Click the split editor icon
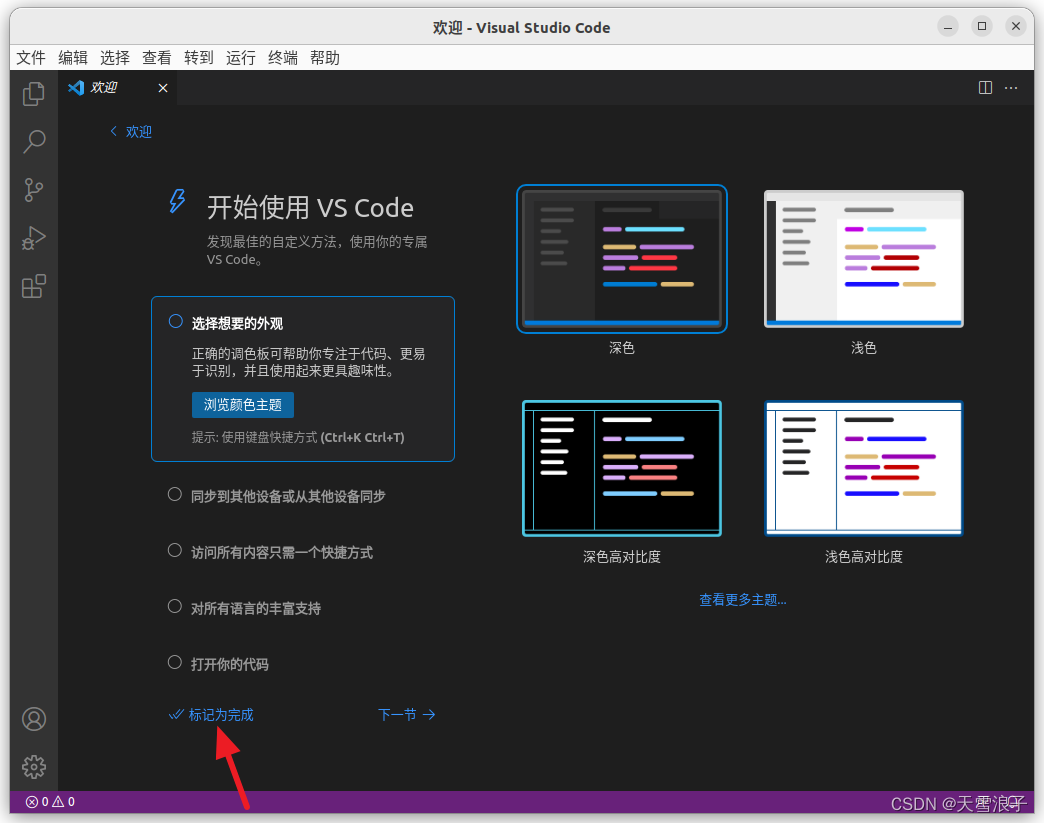Screen dimensions: 1044x823 pyautogui.click(x=985, y=88)
